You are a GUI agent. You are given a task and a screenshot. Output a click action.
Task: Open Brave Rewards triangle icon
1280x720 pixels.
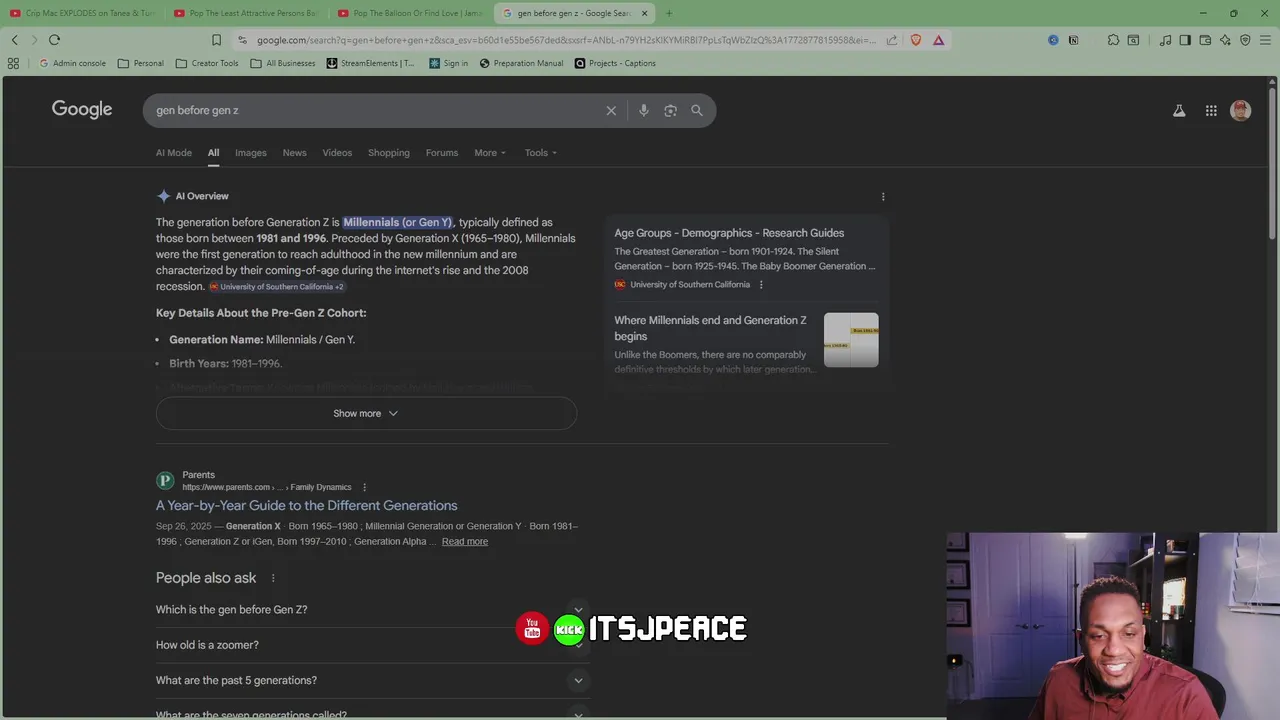(938, 40)
